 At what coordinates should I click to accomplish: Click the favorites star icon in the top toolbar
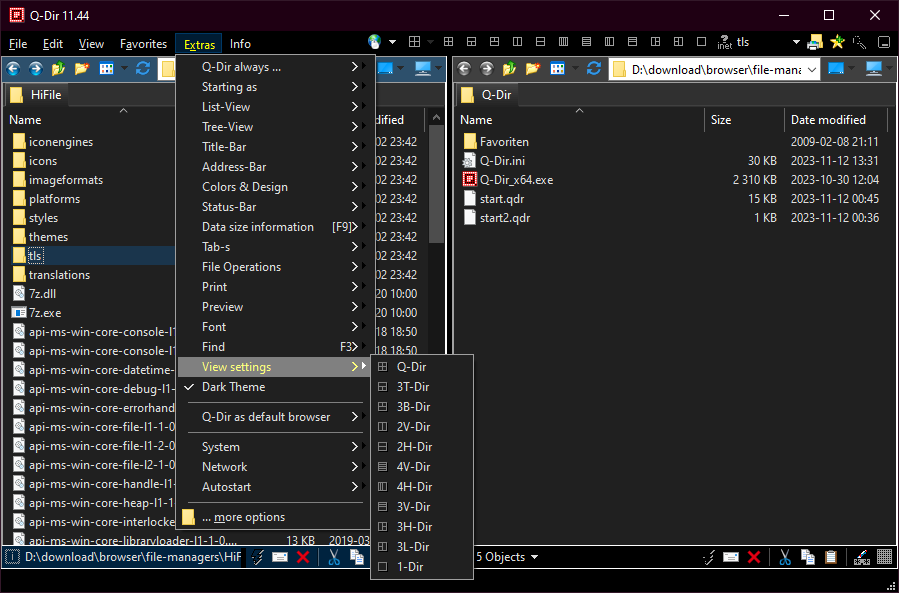point(838,43)
